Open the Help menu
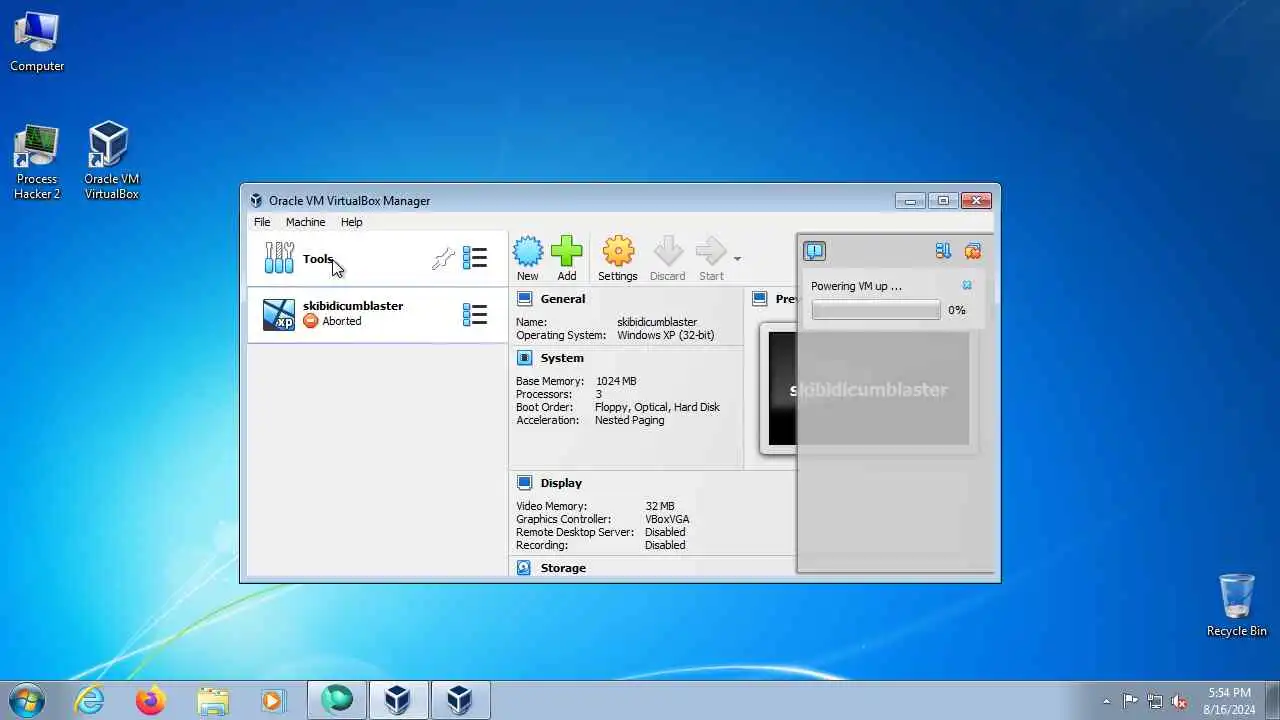1280x720 pixels. click(x=351, y=222)
